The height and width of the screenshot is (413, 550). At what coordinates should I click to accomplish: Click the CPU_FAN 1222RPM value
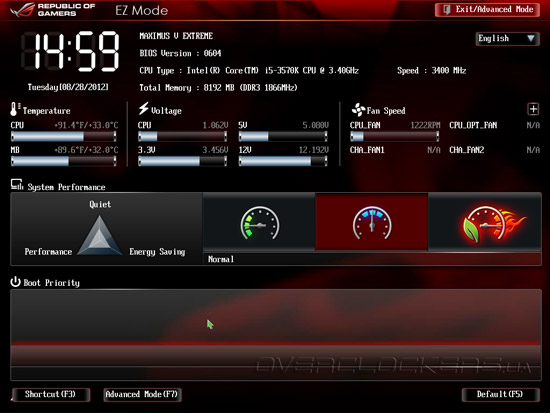pyautogui.click(x=425, y=125)
